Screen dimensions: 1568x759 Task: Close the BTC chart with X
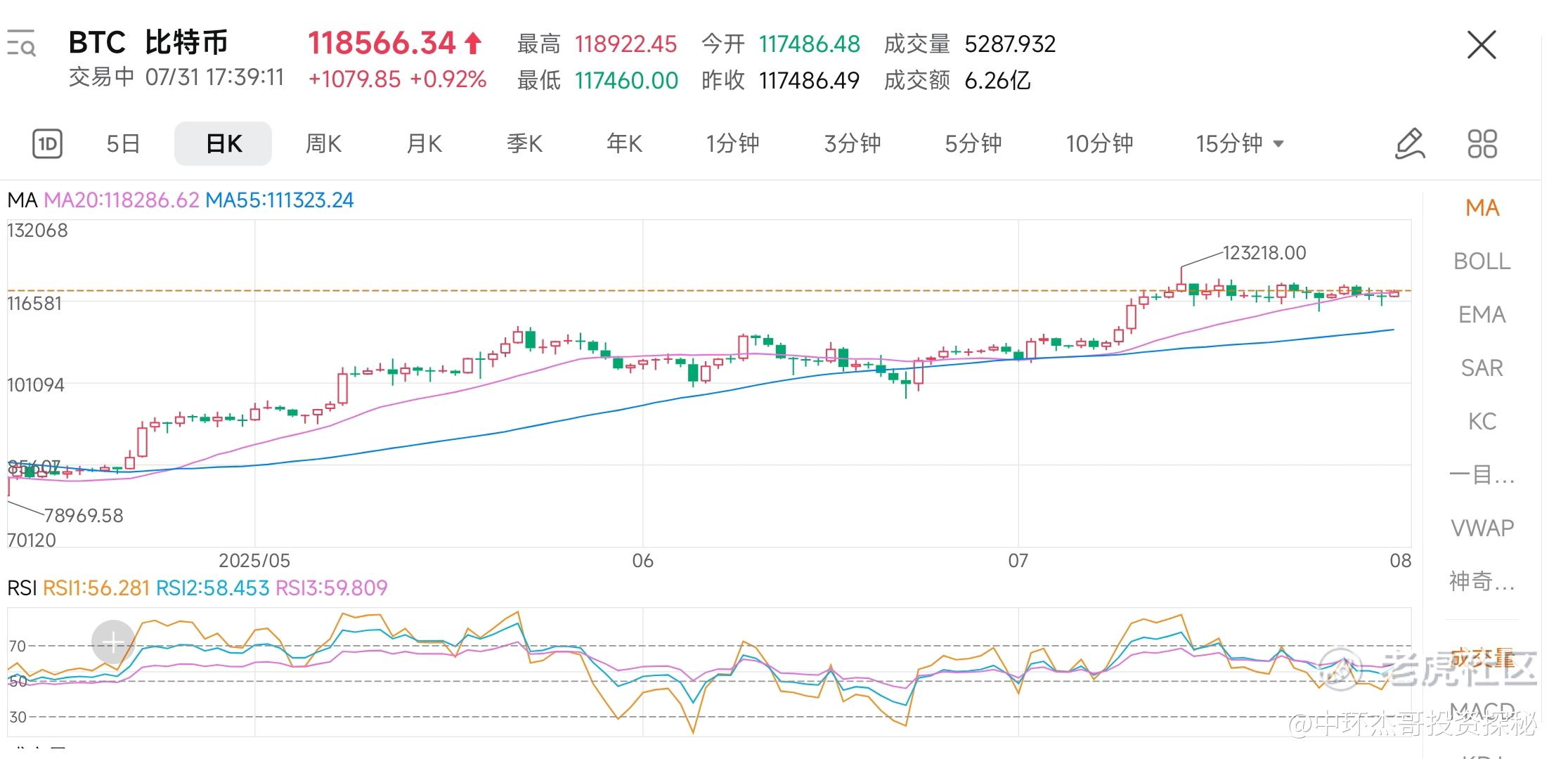pos(1482,45)
